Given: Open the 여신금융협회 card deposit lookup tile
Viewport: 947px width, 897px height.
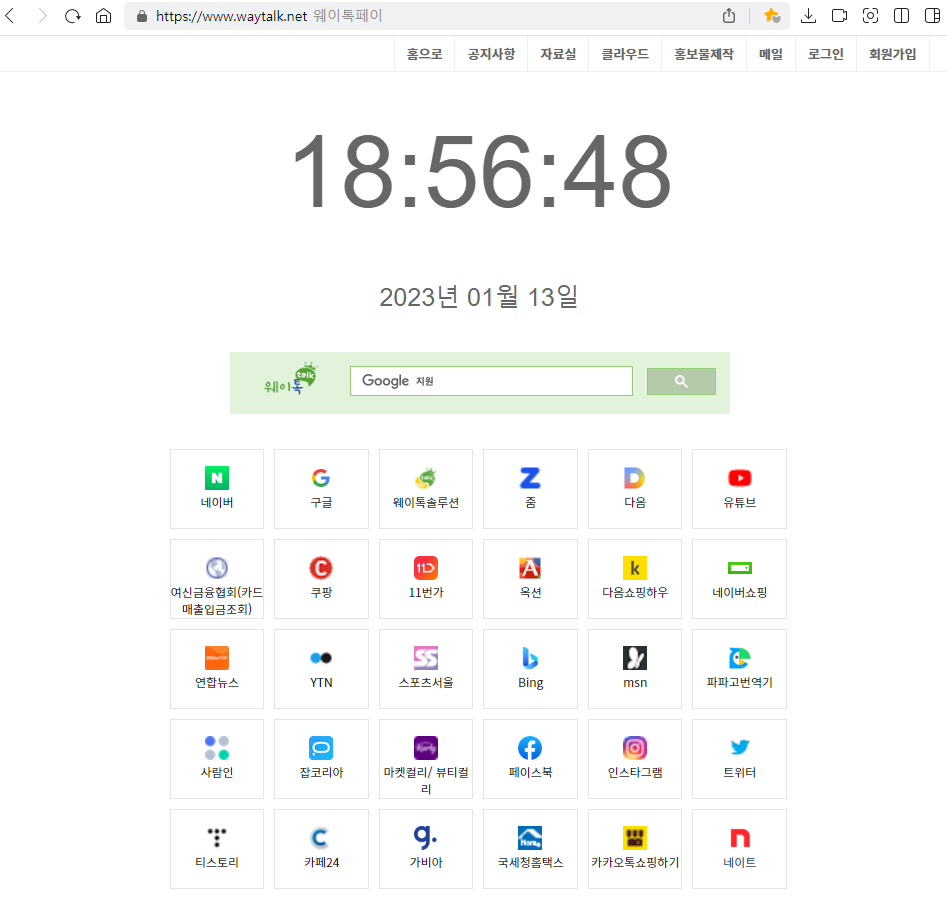Looking at the screenshot, I should pos(217,579).
